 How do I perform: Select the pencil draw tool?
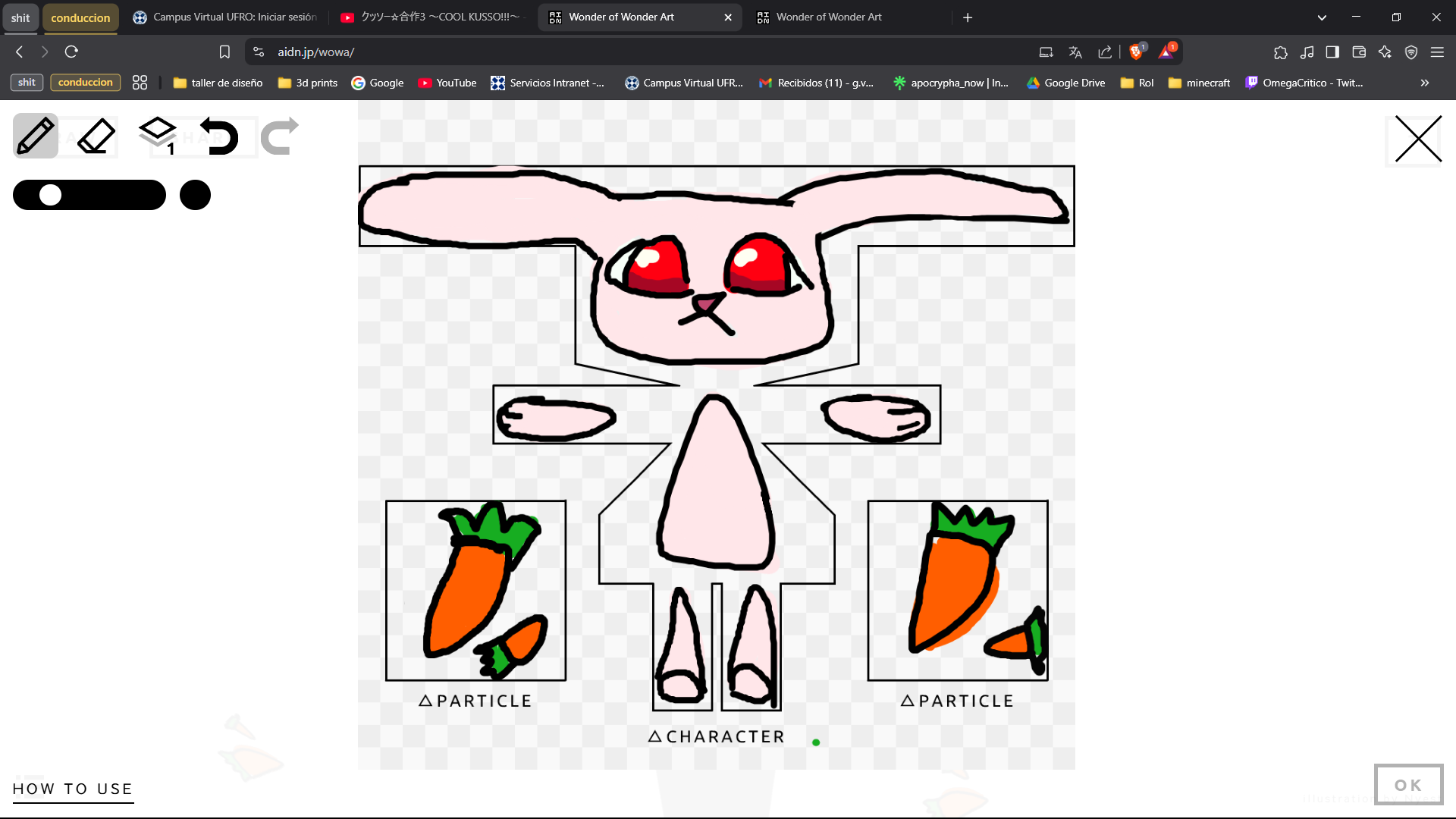pos(35,136)
